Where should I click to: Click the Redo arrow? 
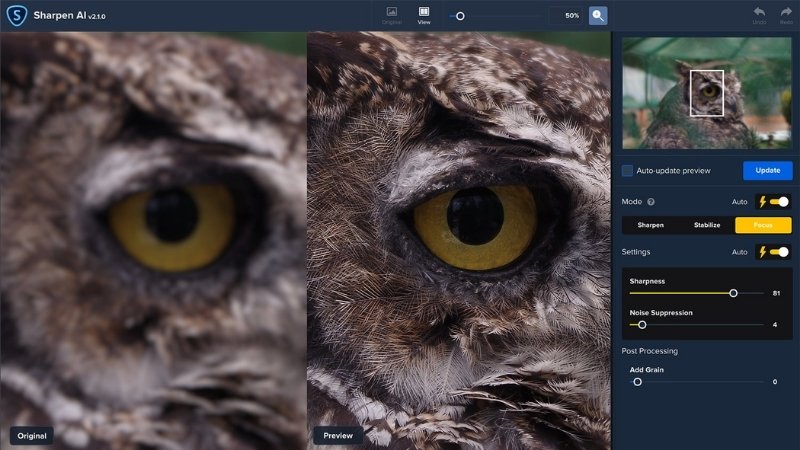point(786,15)
